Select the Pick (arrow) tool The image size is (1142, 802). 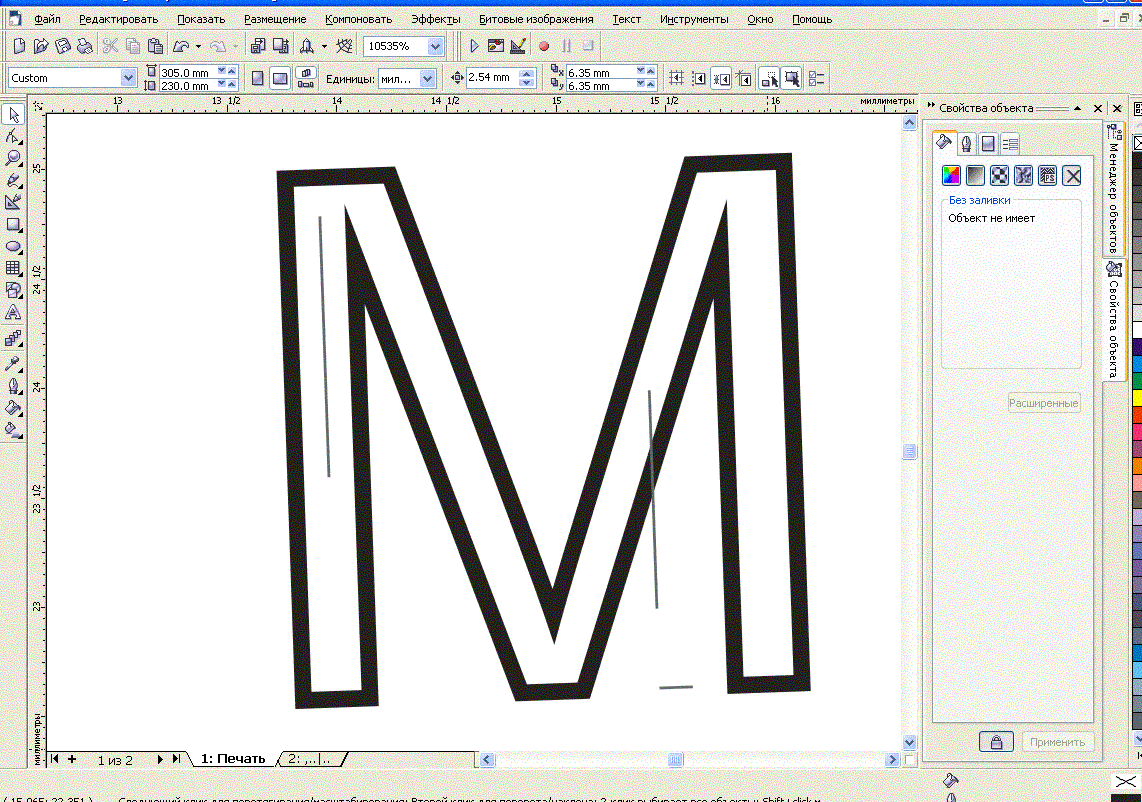click(13, 114)
